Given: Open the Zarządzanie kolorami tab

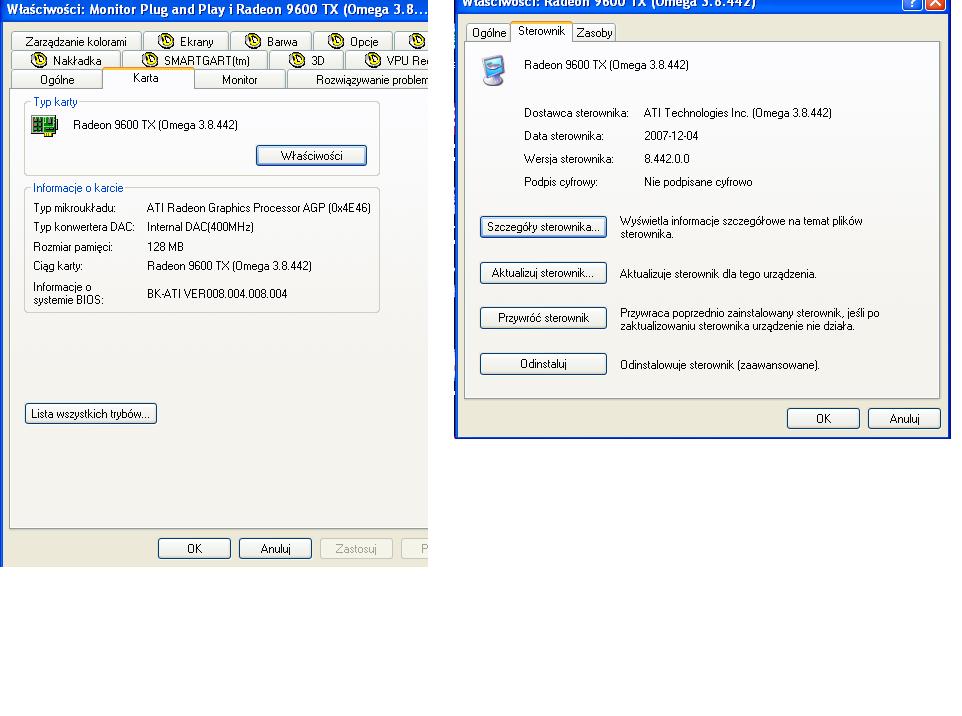Looking at the screenshot, I should (76, 42).
